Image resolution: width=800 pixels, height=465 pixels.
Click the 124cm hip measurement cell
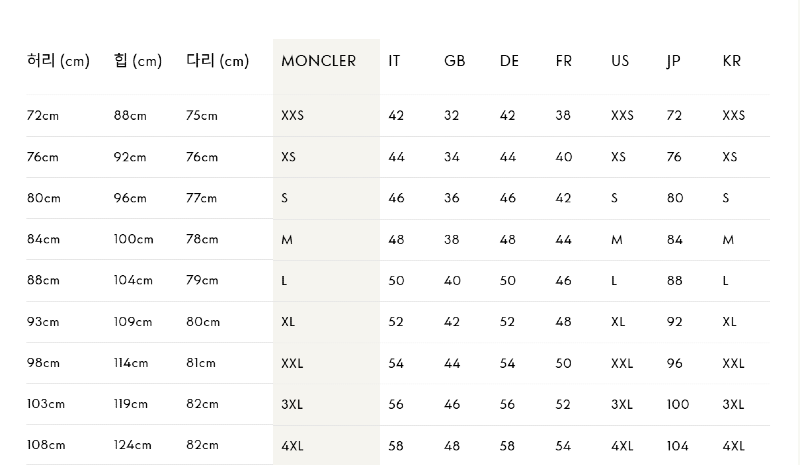133,445
